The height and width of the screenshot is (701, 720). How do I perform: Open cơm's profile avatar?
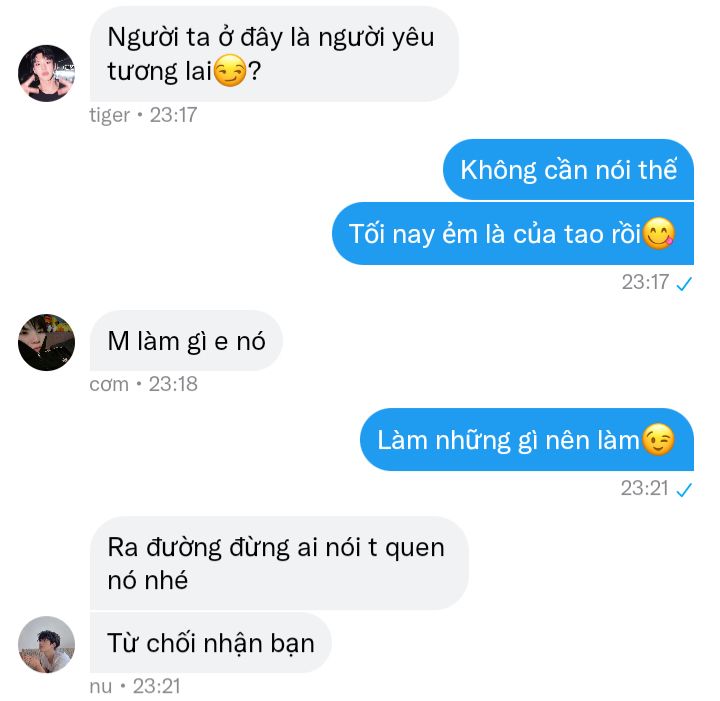tap(46, 342)
